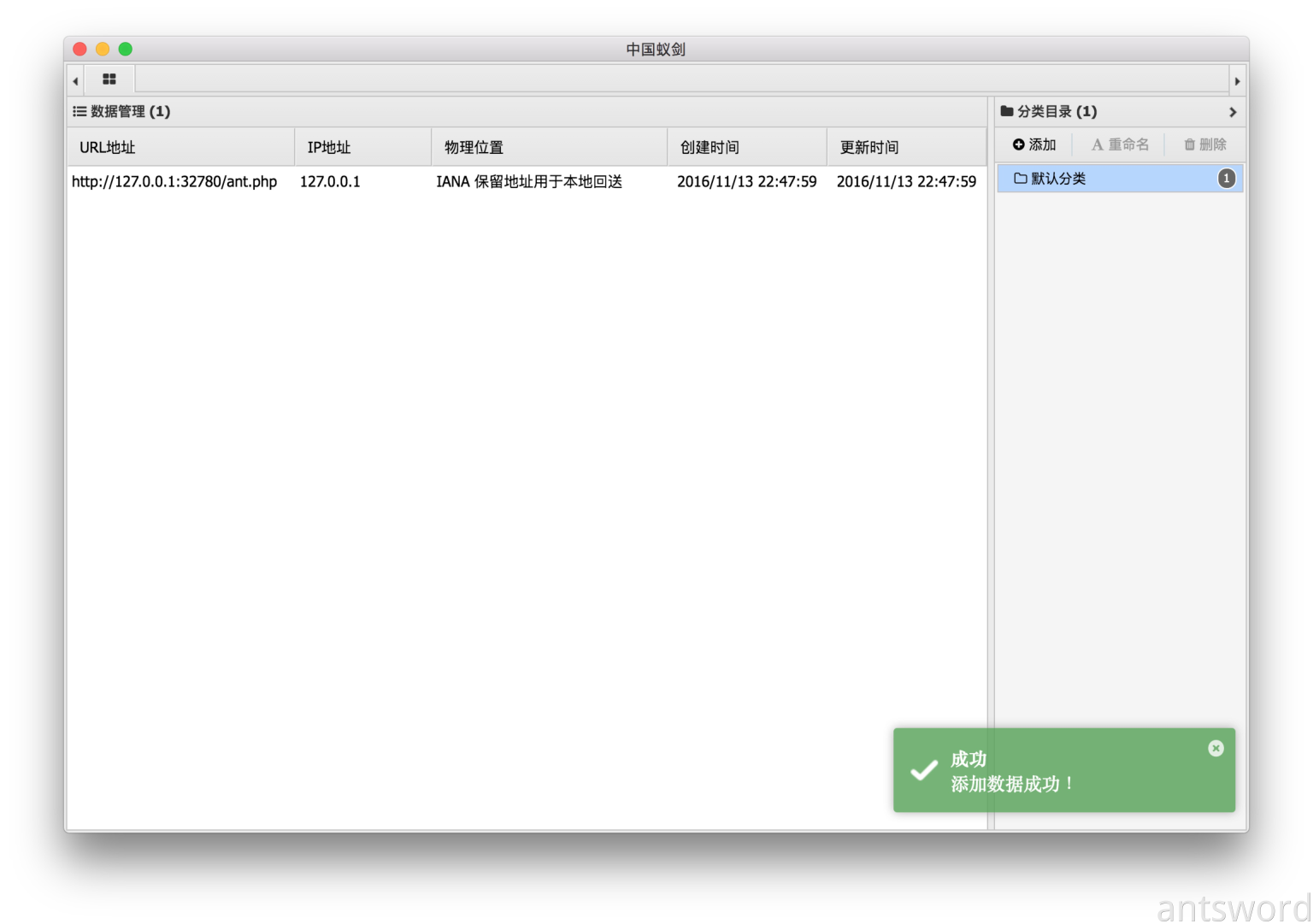
Task: Click the green checkmark success icon
Action: 923,770
